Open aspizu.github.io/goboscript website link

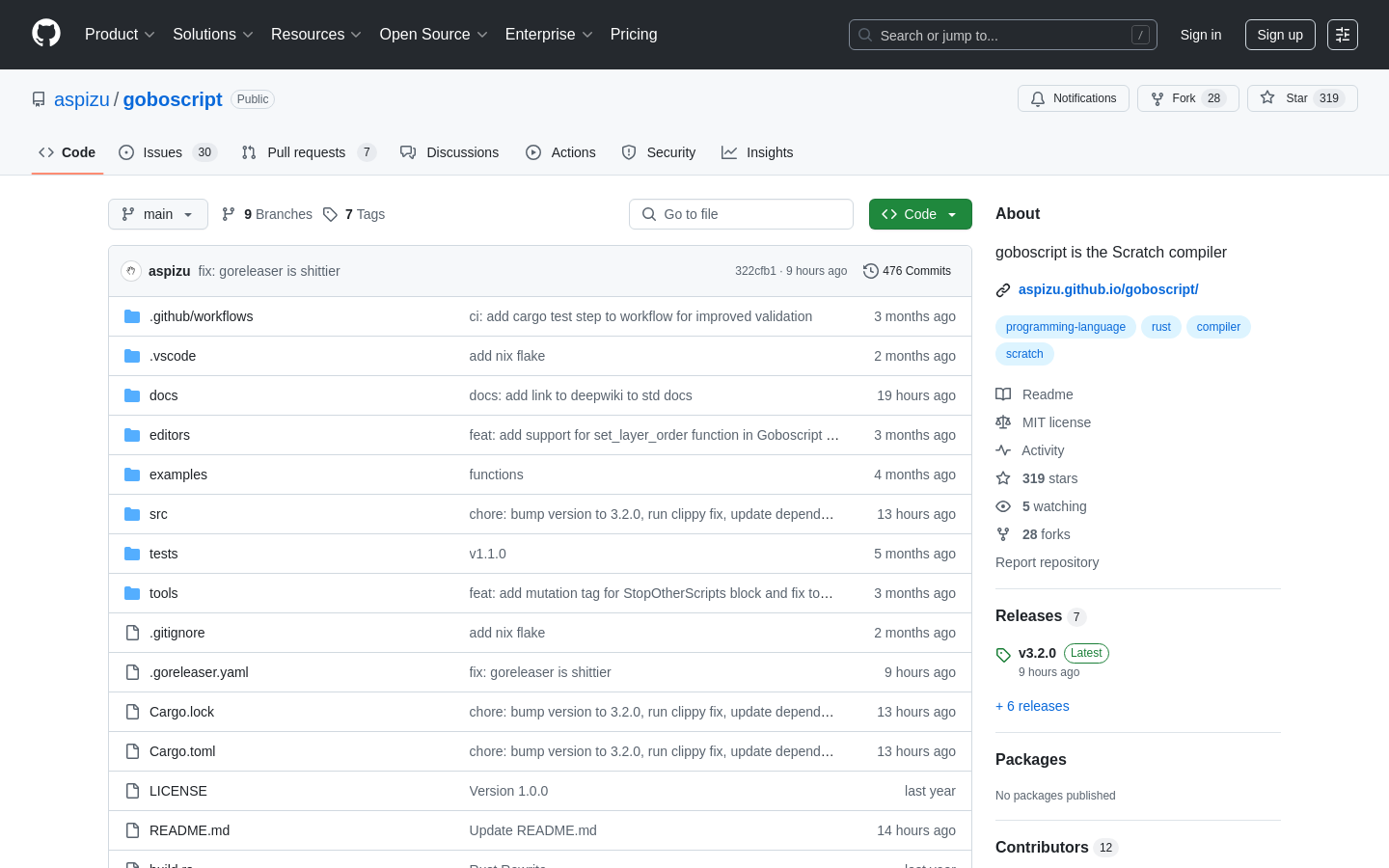point(1108,289)
